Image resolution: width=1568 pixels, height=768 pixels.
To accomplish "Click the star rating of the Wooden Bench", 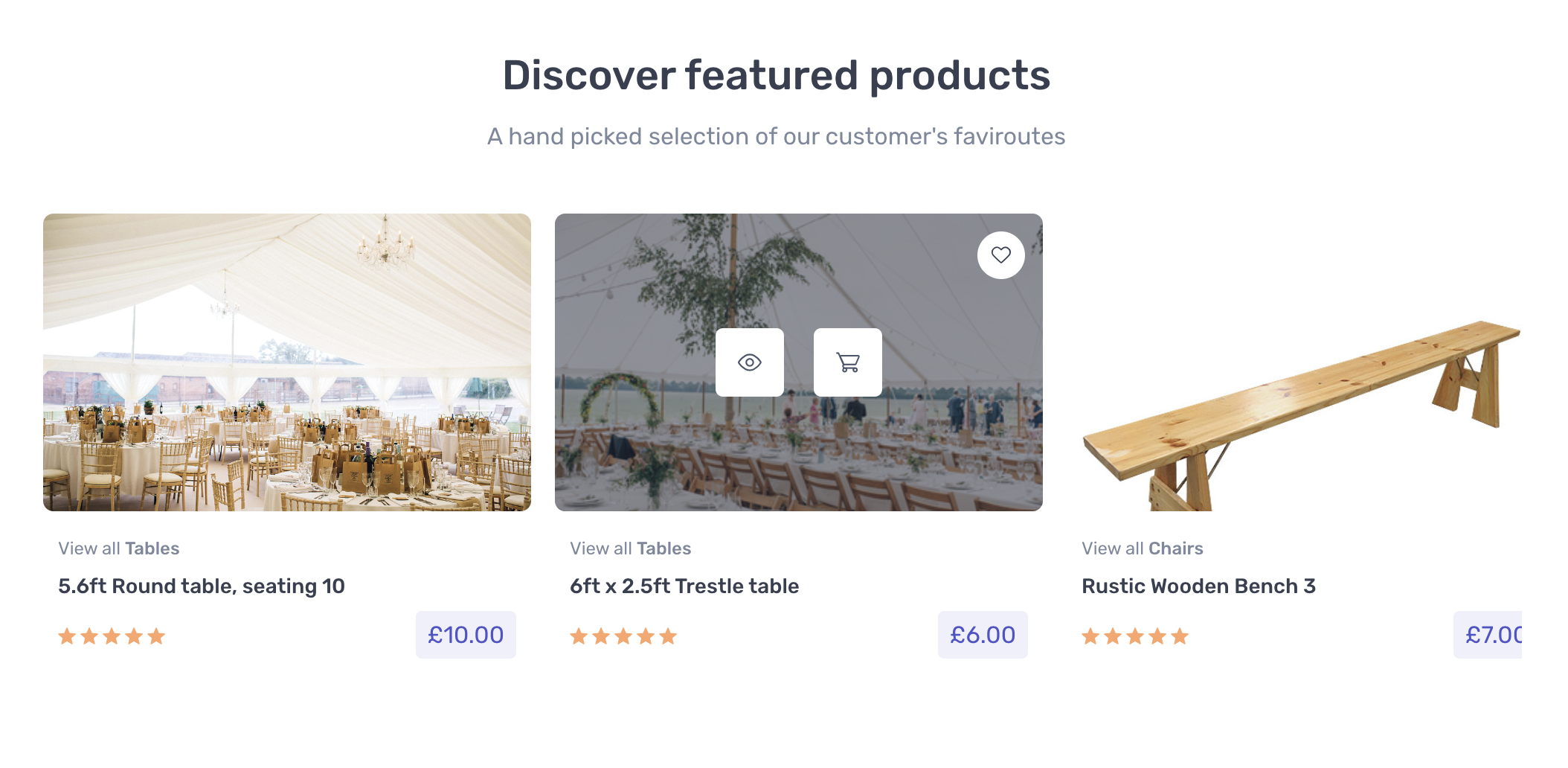I will (x=1135, y=636).
